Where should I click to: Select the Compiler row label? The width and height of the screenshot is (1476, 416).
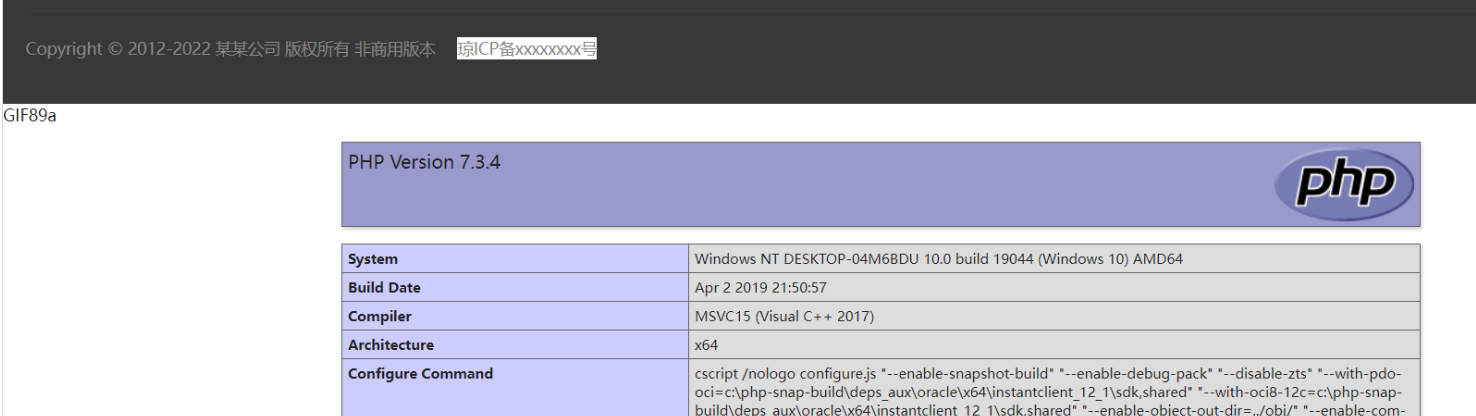tap(380, 317)
